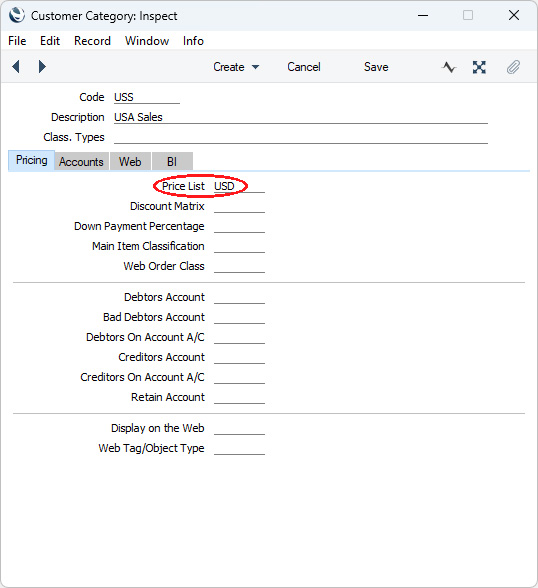
Task: Switch to the Web tab
Action: (130, 162)
